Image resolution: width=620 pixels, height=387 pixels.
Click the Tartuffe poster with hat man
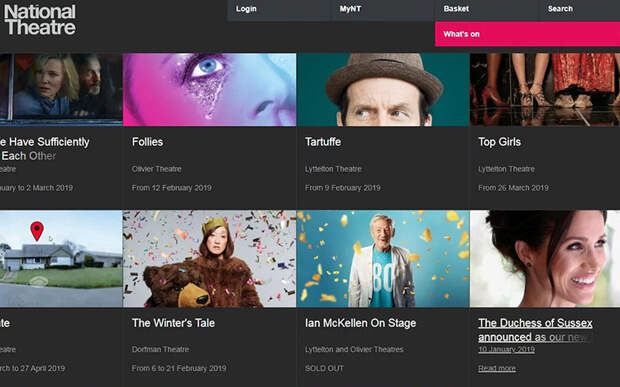point(383,90)
